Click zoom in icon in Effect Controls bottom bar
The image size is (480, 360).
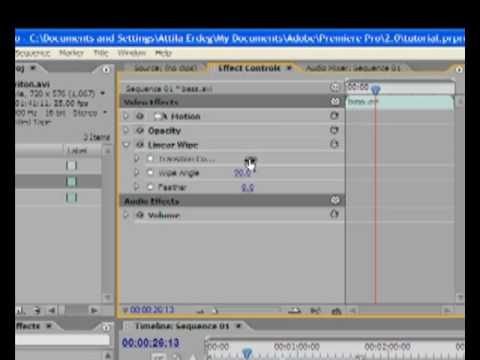tap(295, 311)
